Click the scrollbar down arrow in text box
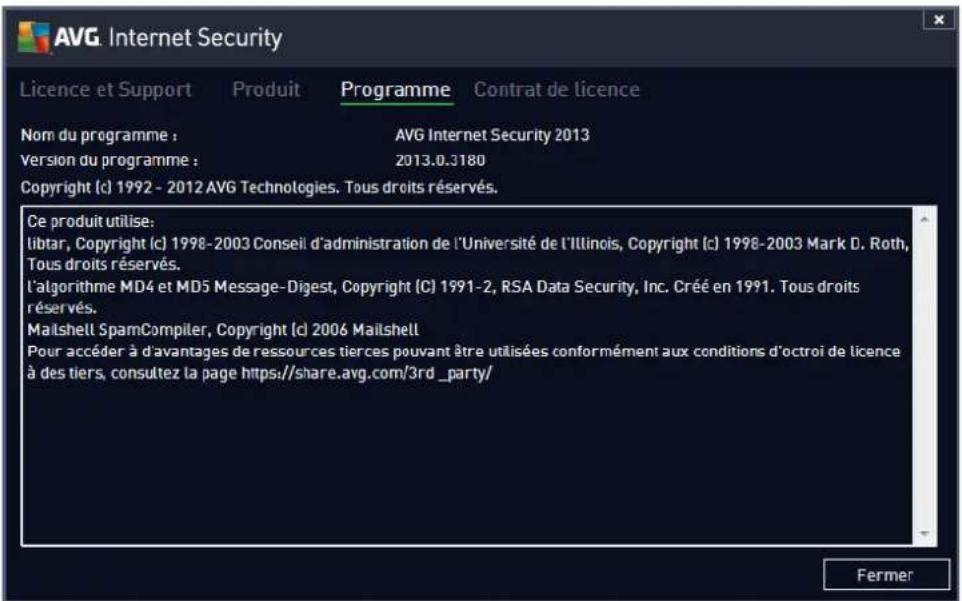962x601 pixels. (925, 533)
